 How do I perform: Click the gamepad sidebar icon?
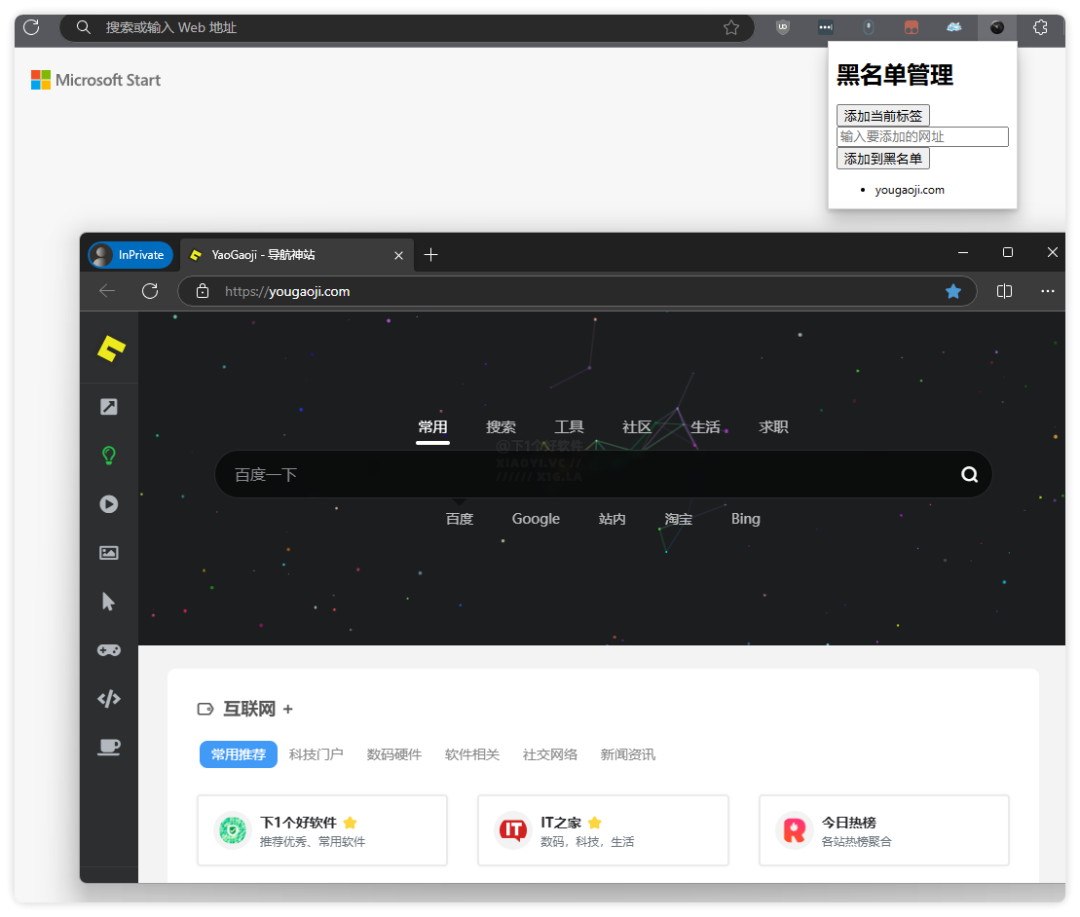tap(109, 650)
